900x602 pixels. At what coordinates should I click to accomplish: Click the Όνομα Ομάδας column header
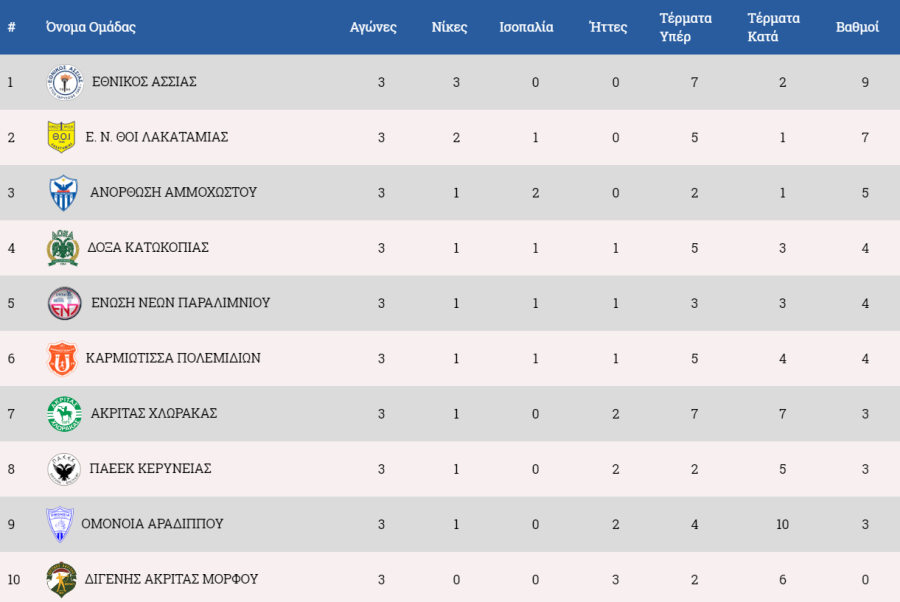(x=91, y=27)
